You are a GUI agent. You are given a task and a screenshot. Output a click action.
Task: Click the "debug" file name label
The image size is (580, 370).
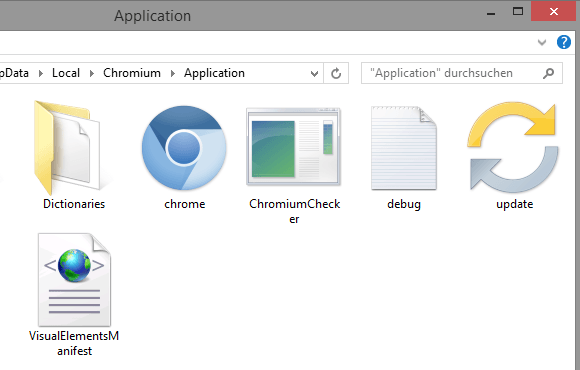404,204
